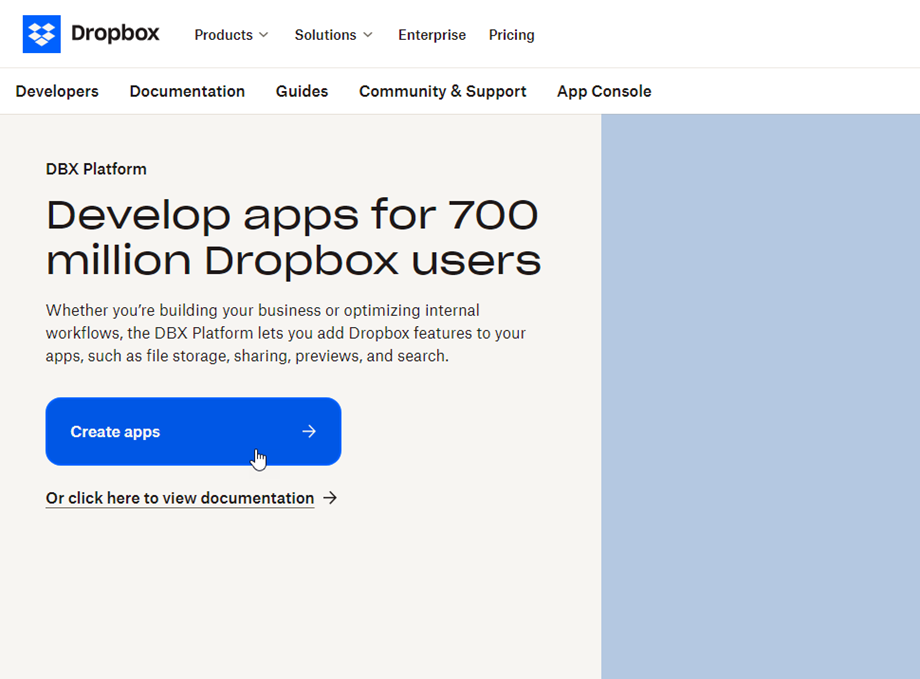Screen dimensions: 920x679
Task: Open the Products dropdown menu
Action: pyautogui.click(x=223, y=35)
